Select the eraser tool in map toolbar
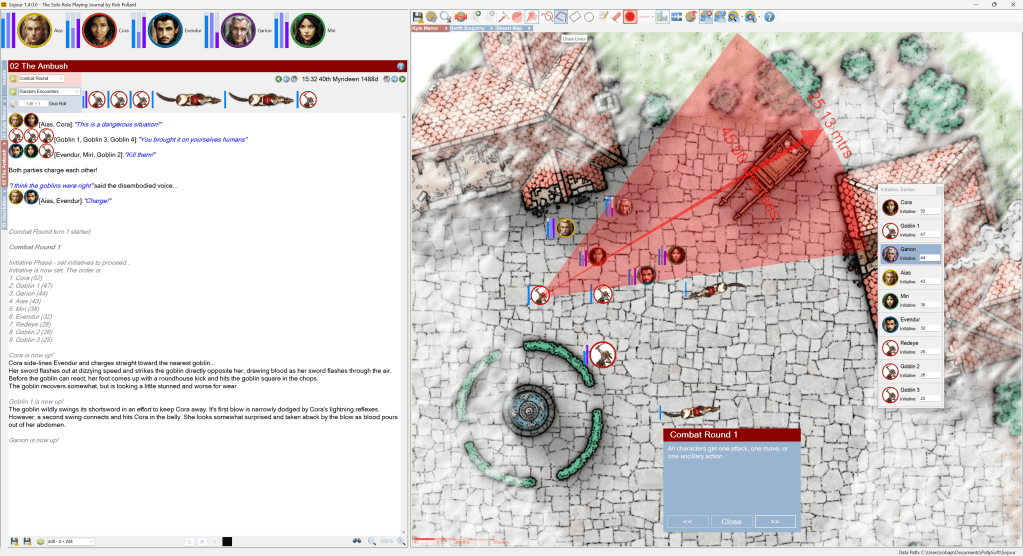Viewport: 1023px width, 556px height. tap(617, 17)
